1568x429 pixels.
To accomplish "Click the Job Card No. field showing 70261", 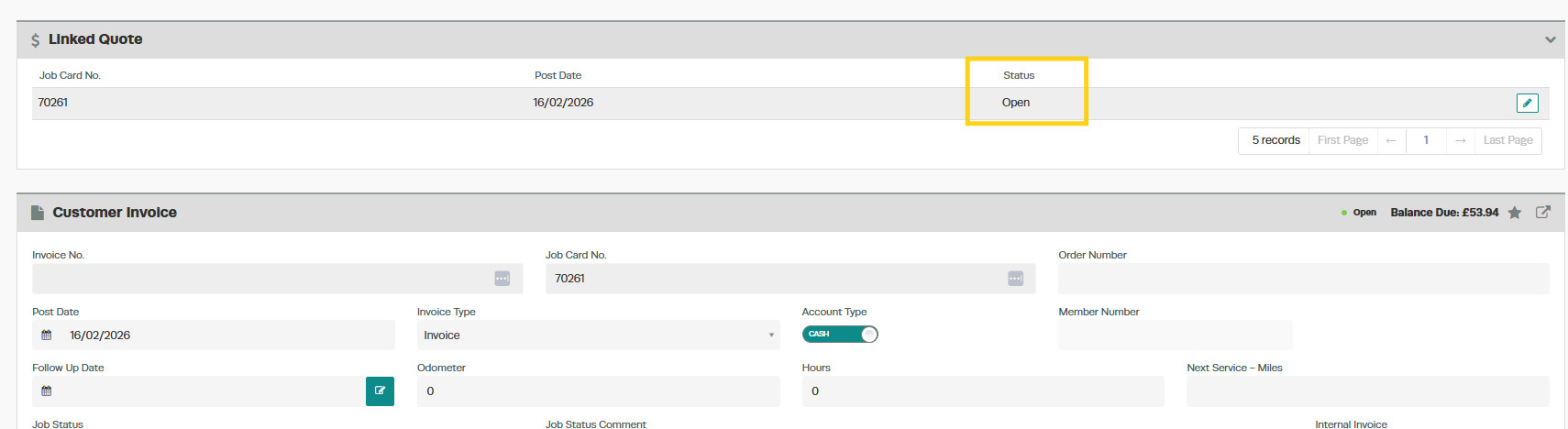I will tap(790, 279).
